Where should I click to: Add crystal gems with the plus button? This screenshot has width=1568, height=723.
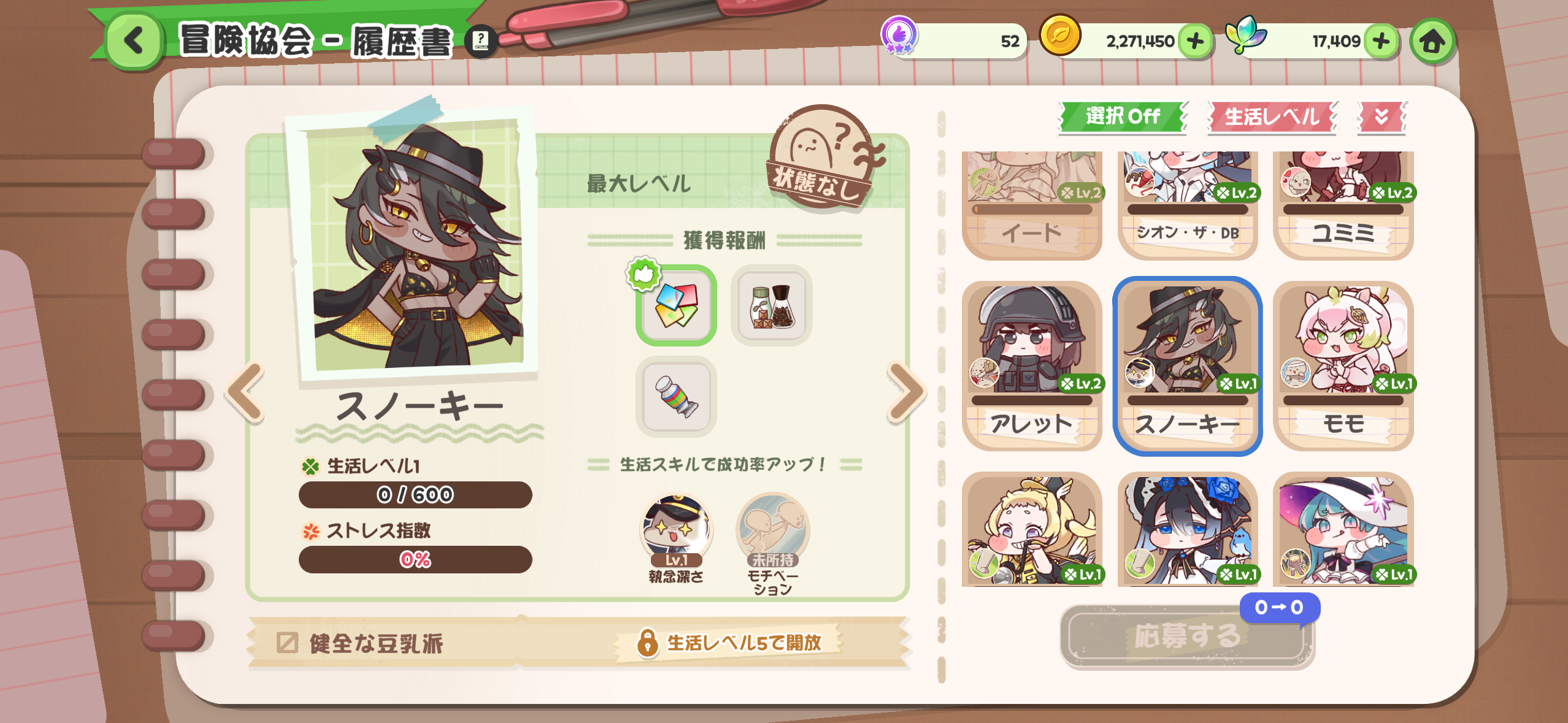1381,41
